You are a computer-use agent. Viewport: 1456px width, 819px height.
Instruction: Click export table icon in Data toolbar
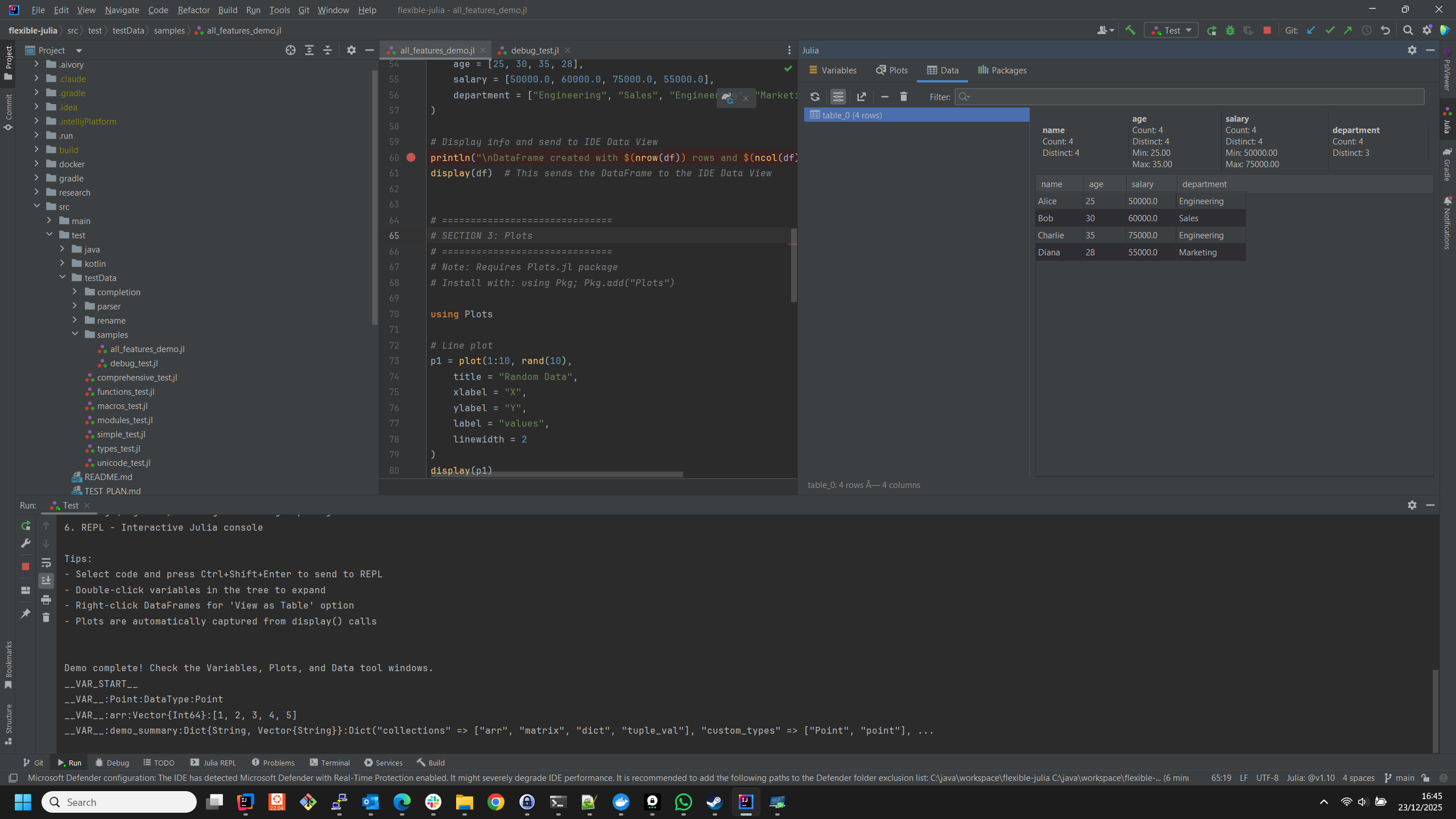point(861,97)
